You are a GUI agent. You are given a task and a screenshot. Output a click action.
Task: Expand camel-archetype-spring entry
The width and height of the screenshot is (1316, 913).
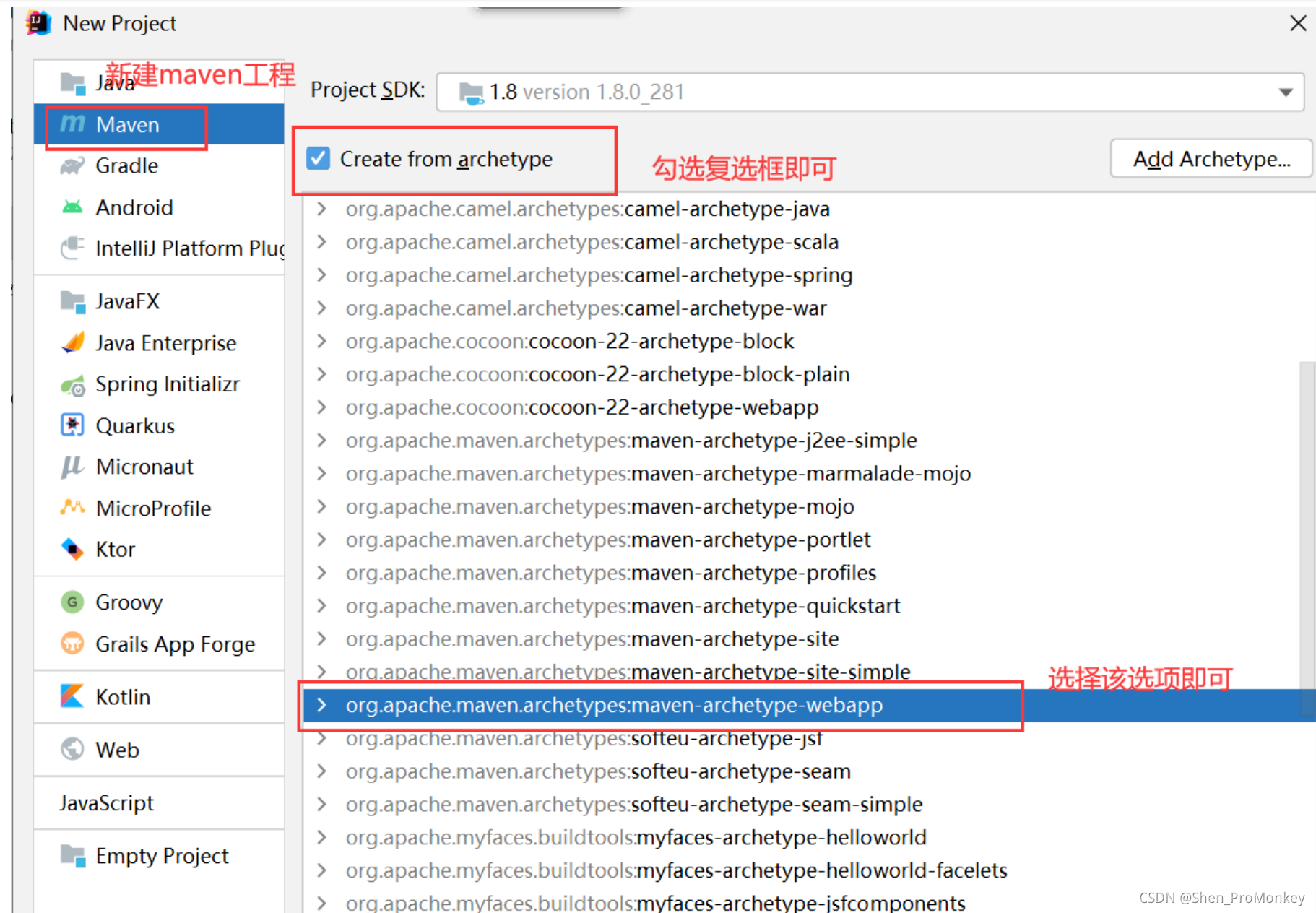pyautogui.click(x=322, y=275)
